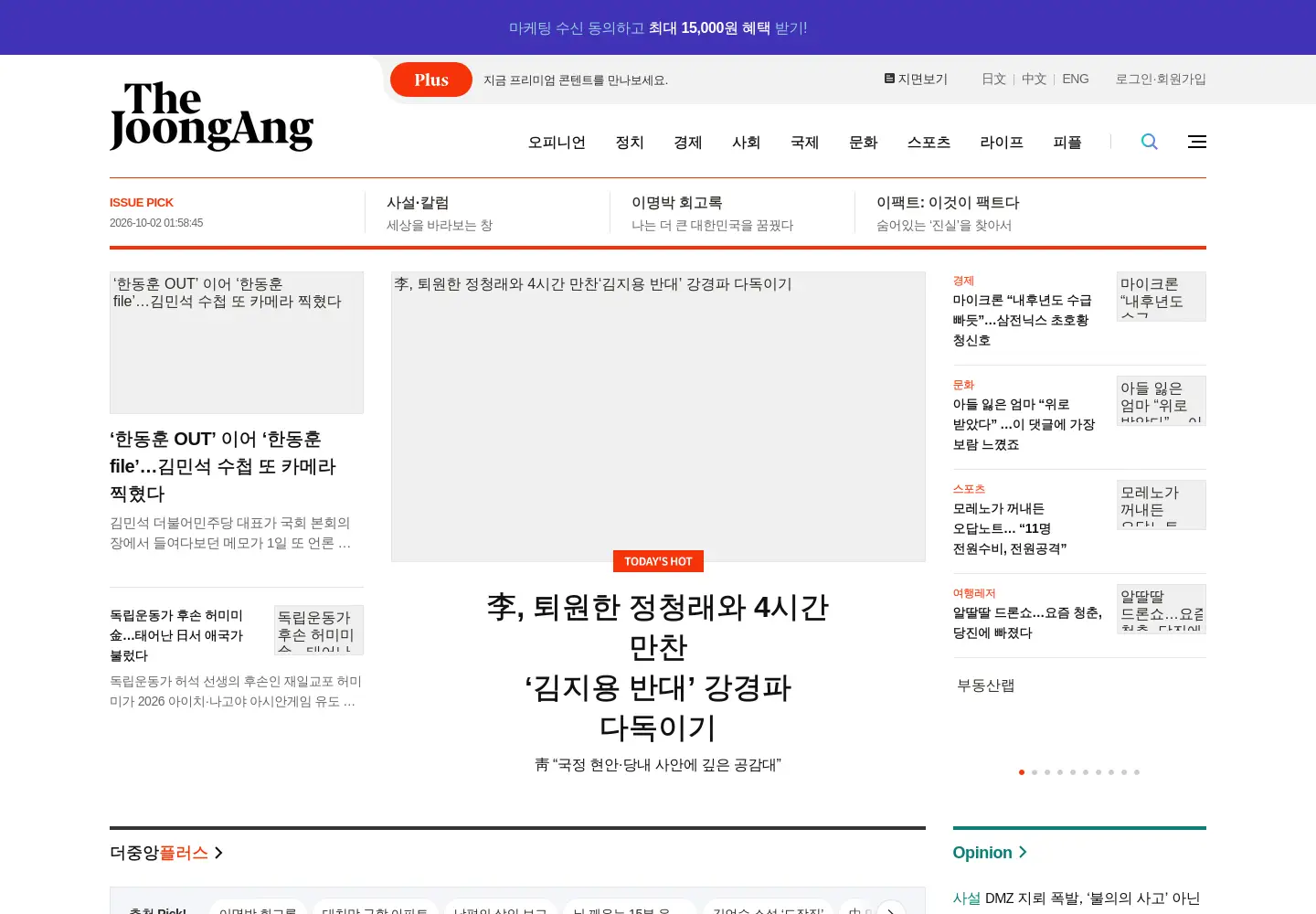Screen dimensions: 1316x914
Task: Click The JoongAng logo
Action: point(211,116)
